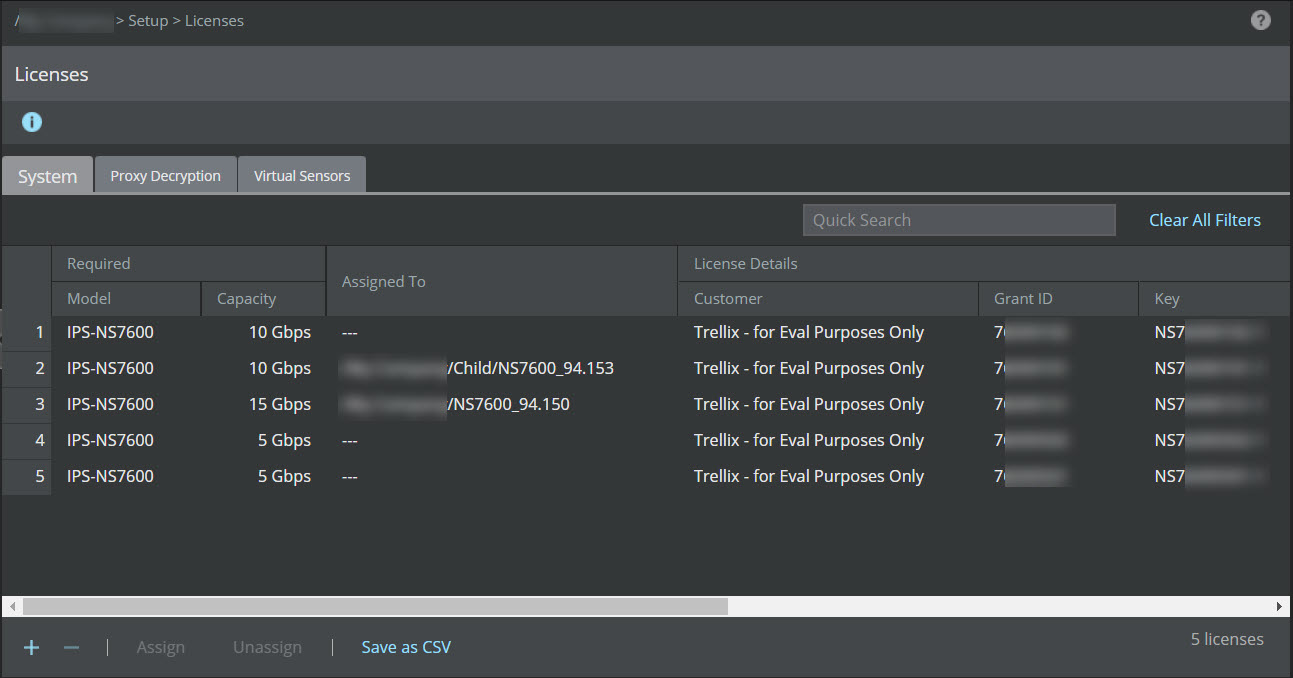
Task: Sort by the Capacity column header
Action: click(264, 298)
